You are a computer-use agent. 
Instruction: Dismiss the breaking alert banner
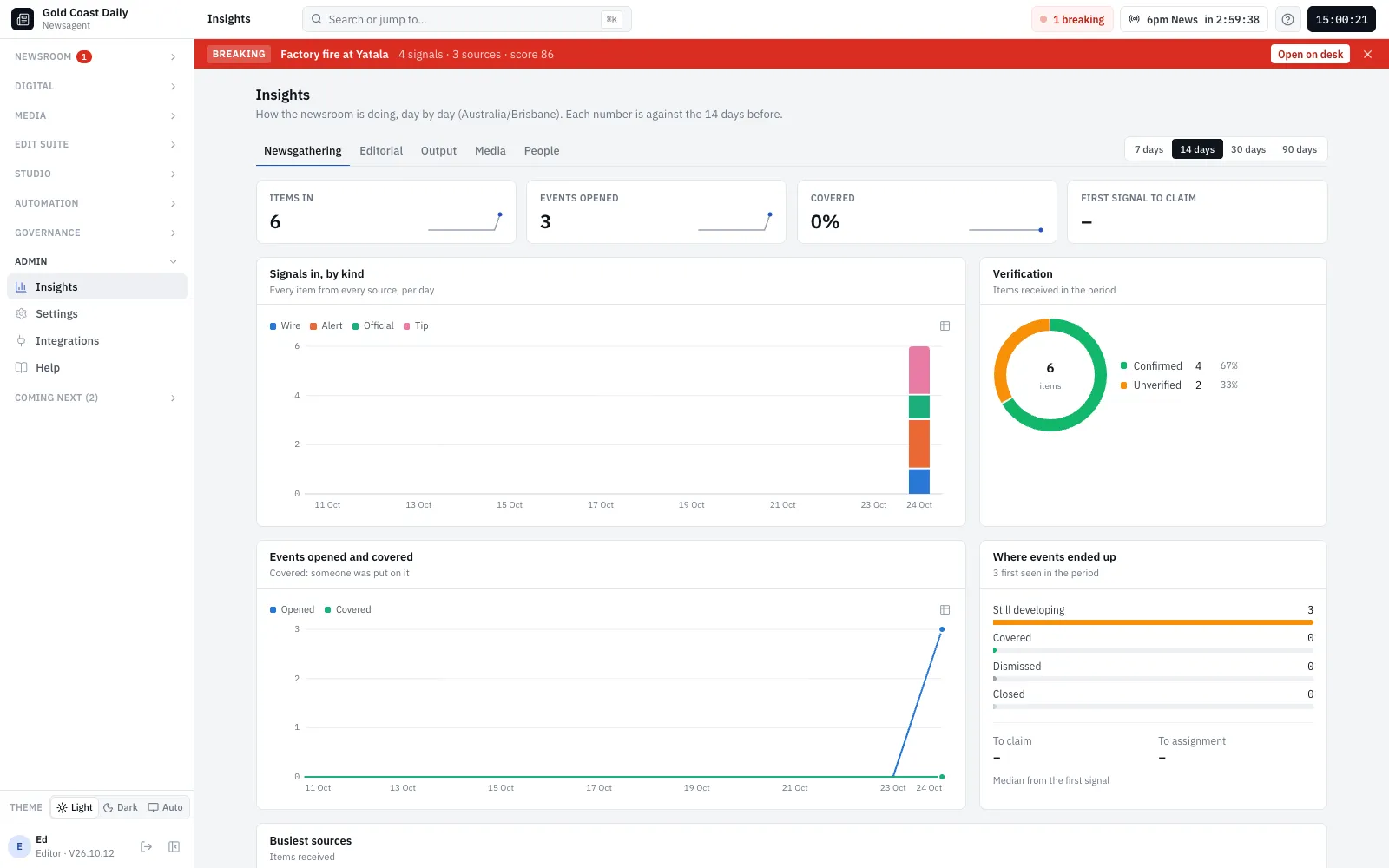(1367, 54)
